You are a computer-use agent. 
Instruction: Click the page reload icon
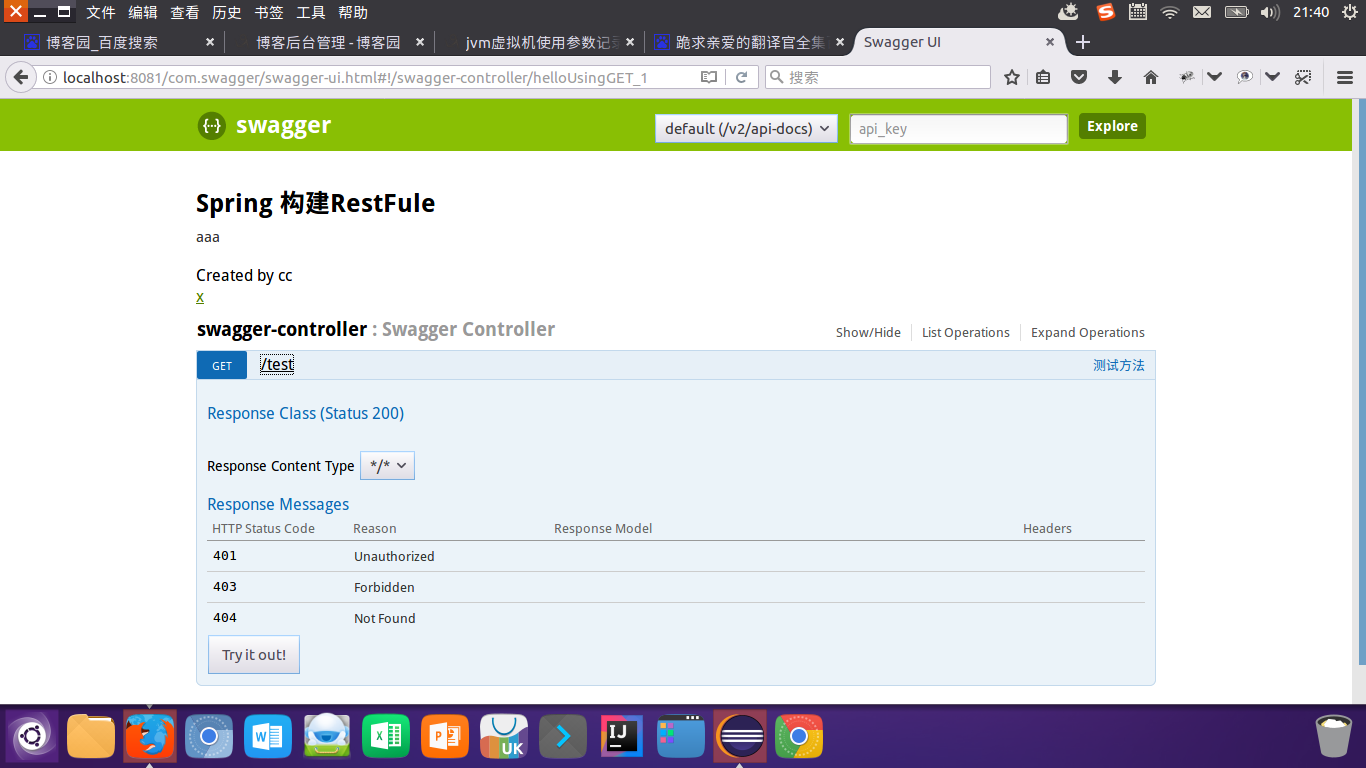pos(742,77)
